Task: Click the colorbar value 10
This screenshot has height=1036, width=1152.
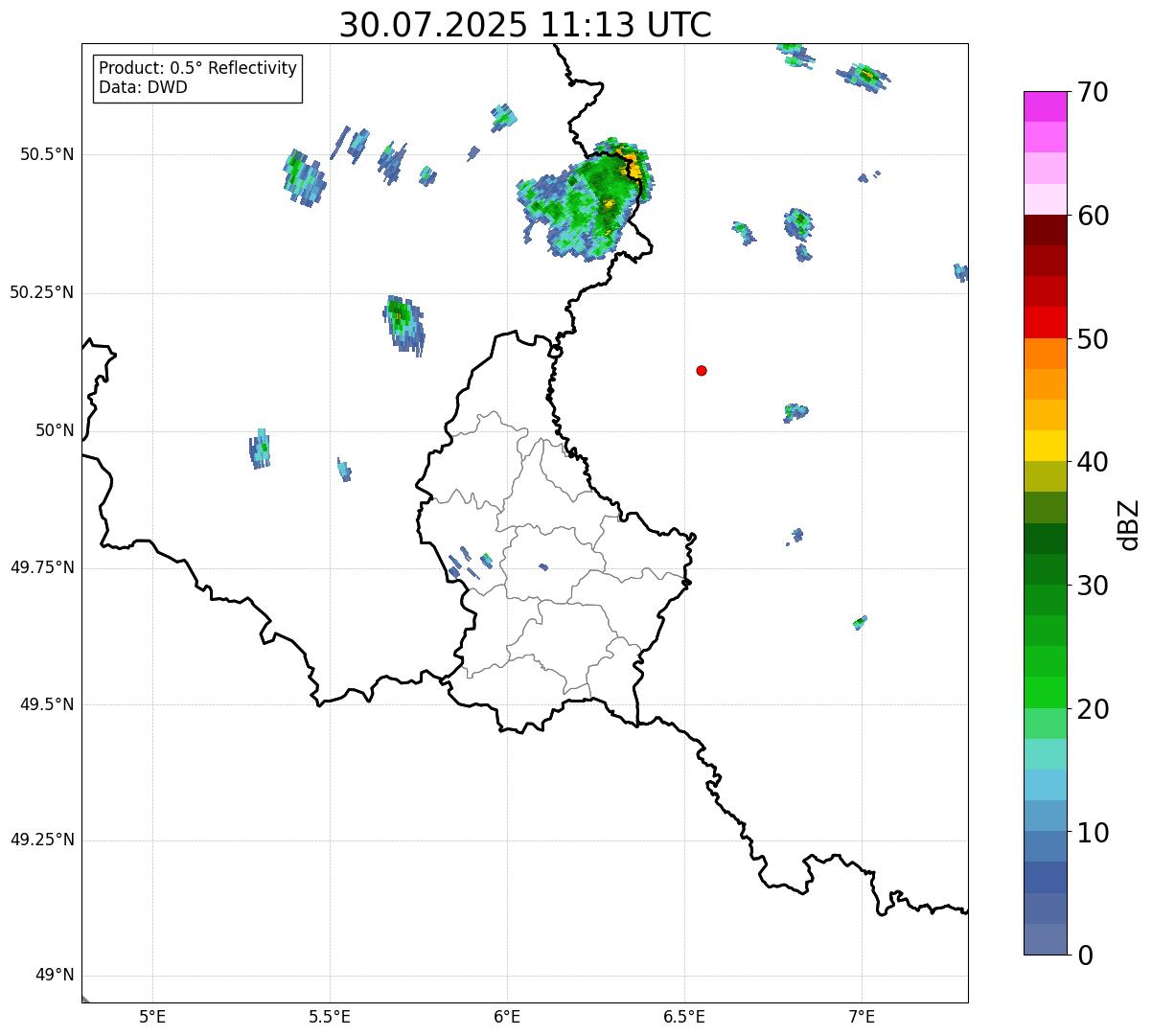Action: pyautogui.click(x=1093, y=833)
